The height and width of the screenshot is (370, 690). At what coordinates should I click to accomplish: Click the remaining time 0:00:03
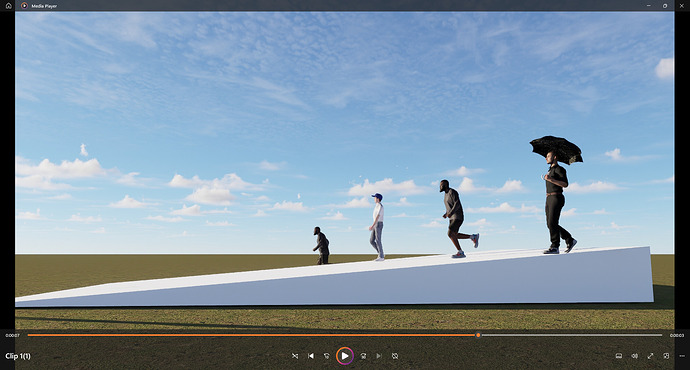pos(677,335)
